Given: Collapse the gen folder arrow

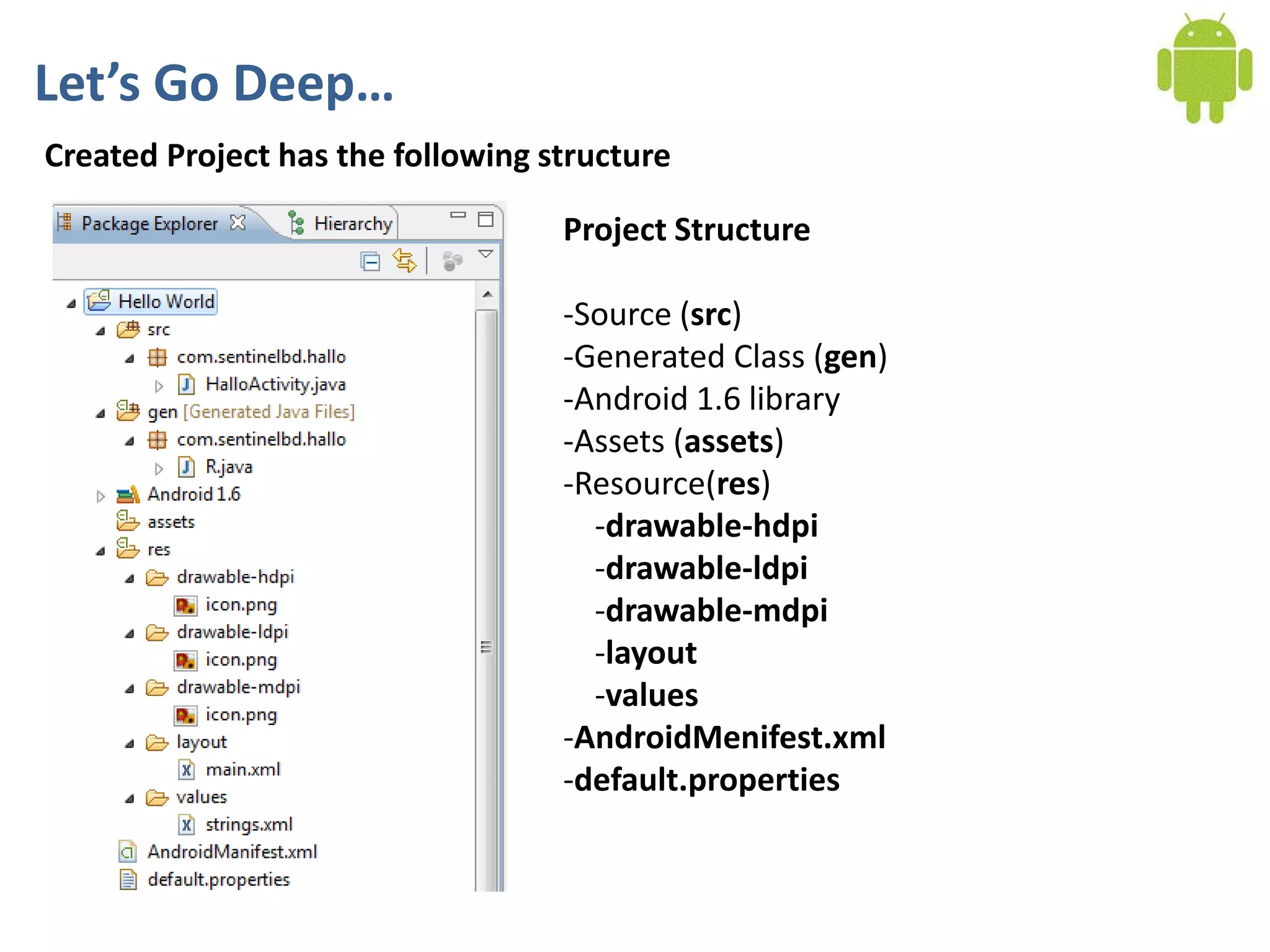Looking at the screenshot, I should pyautogui.click(x=100, y=414).
